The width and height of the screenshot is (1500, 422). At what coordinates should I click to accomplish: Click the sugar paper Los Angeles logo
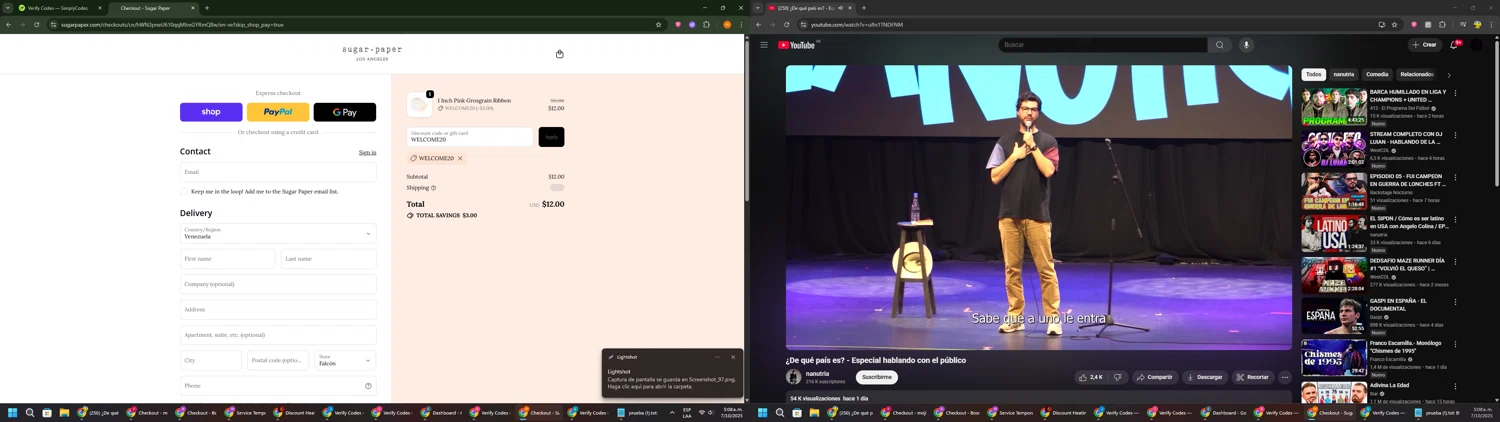[x=372, y=53]
